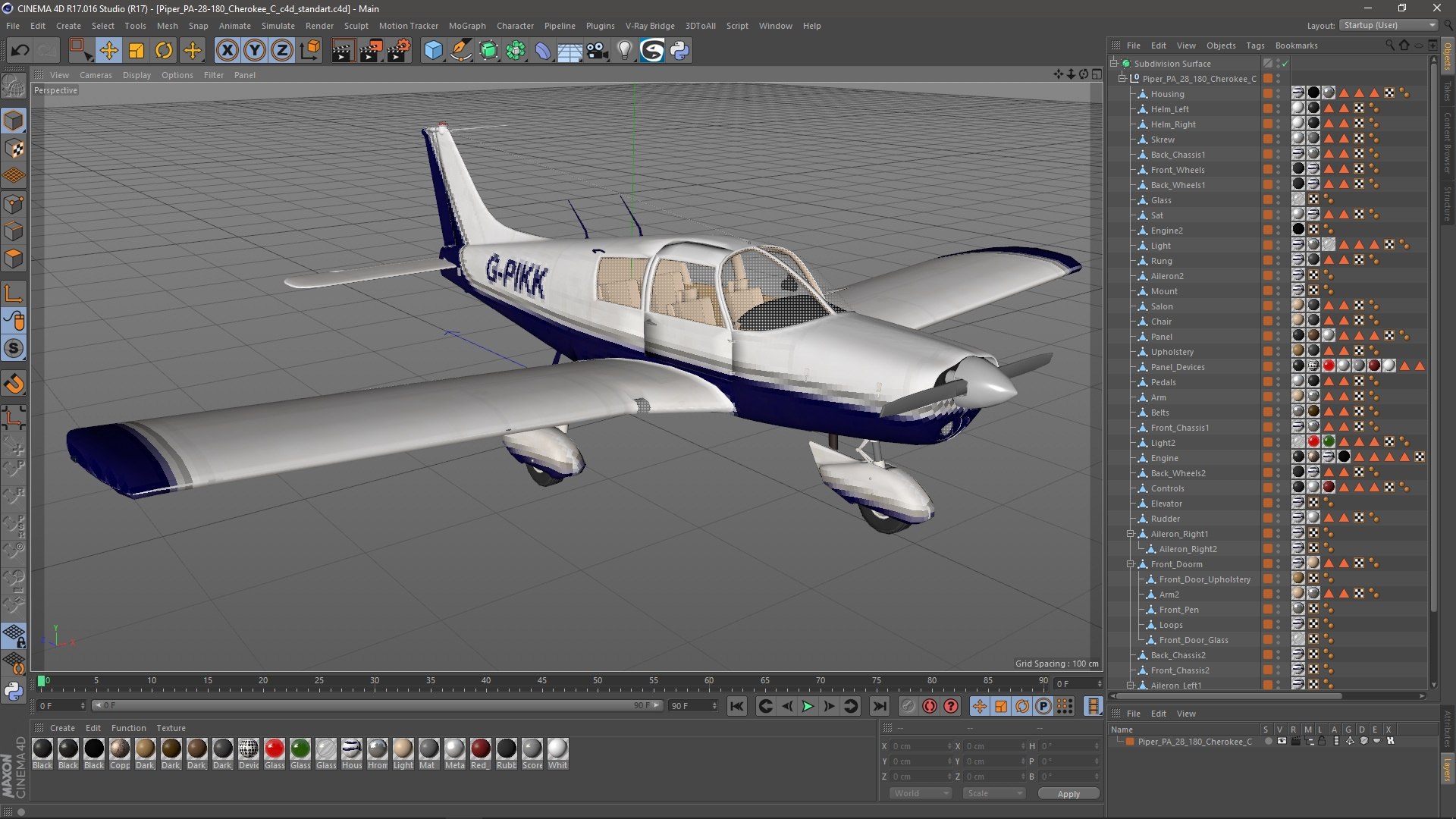Click the Python script icon in toolbar
The image size is (1456, 819).
click(680, 51)
